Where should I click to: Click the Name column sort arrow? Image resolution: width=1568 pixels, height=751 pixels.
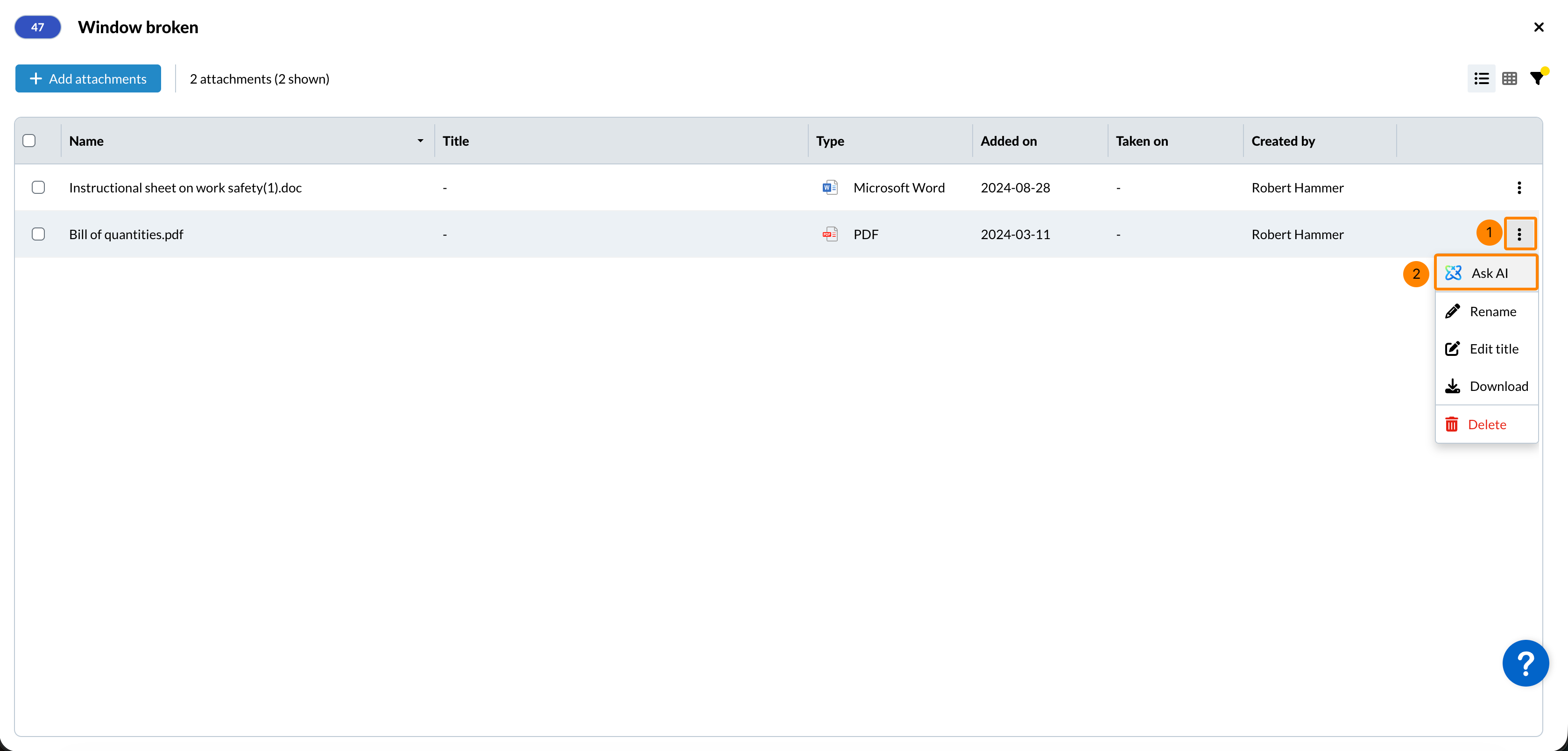click(x=420, y=141)
